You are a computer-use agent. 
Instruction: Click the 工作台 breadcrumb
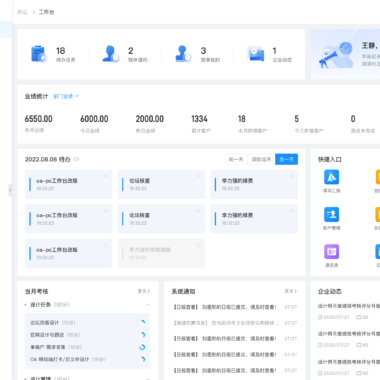pyautogui.click(x=46, y=12)
